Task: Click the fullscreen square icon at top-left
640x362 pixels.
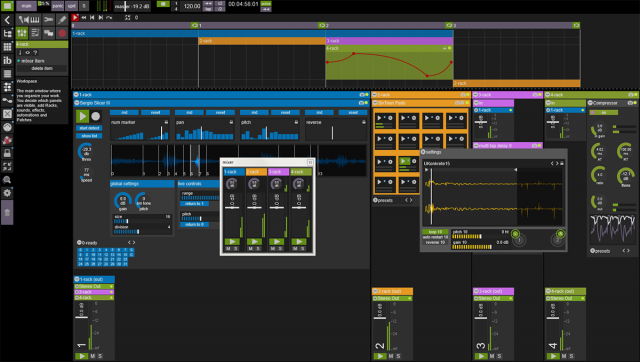Action: pos(7,6)
